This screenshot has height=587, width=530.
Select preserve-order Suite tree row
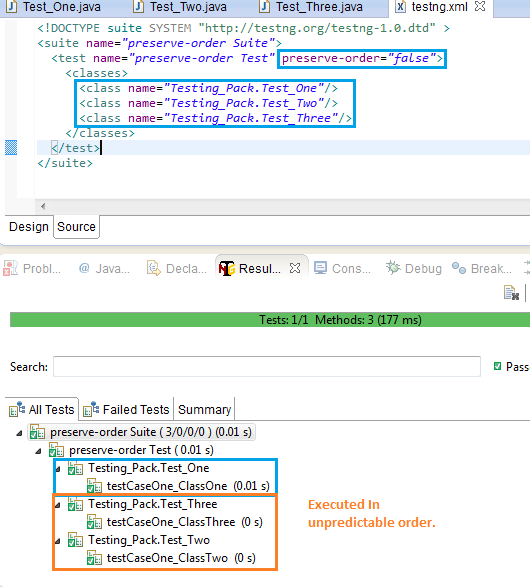point(141,432)
